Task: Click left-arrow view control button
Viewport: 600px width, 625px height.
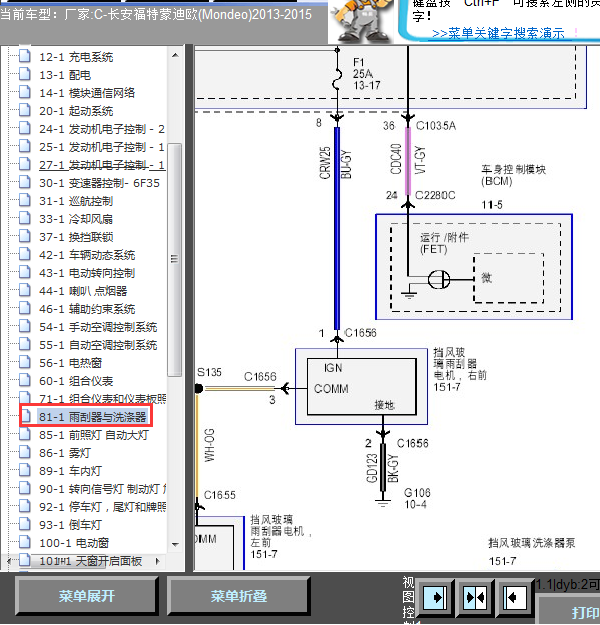Action: pyautogui.click(x=515, y=597)
